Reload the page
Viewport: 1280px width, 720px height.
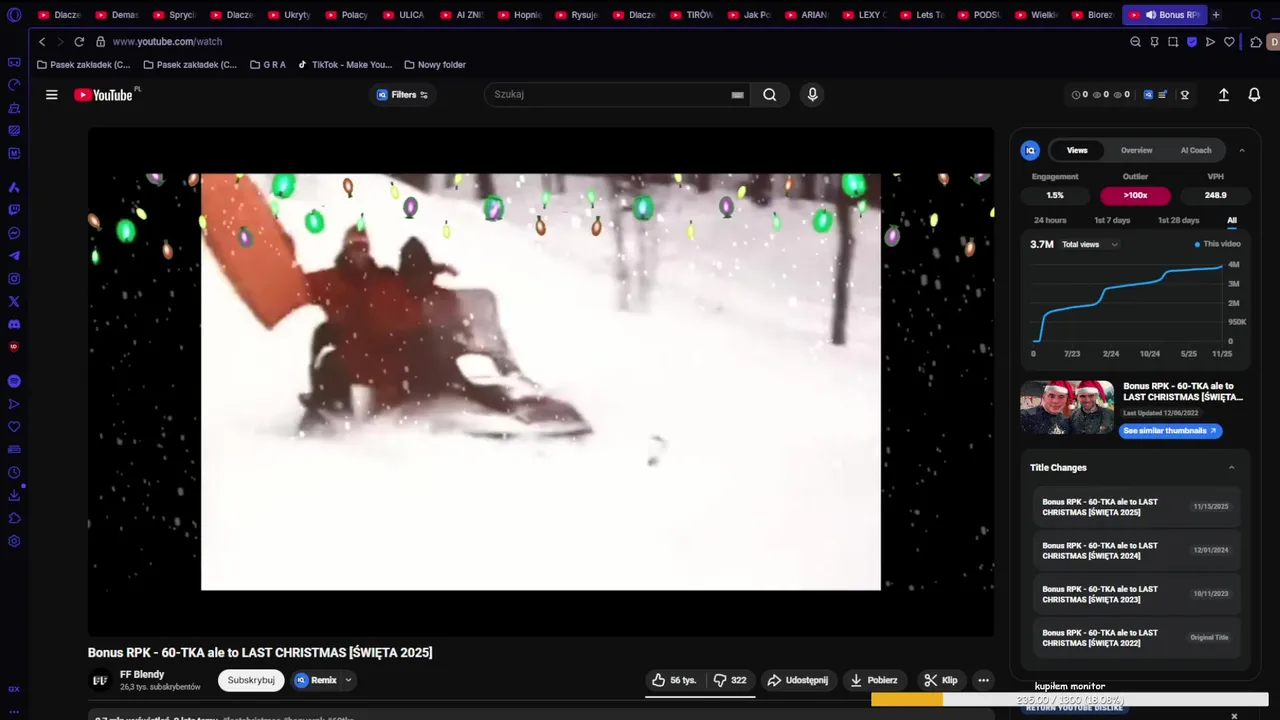[79, 42]
